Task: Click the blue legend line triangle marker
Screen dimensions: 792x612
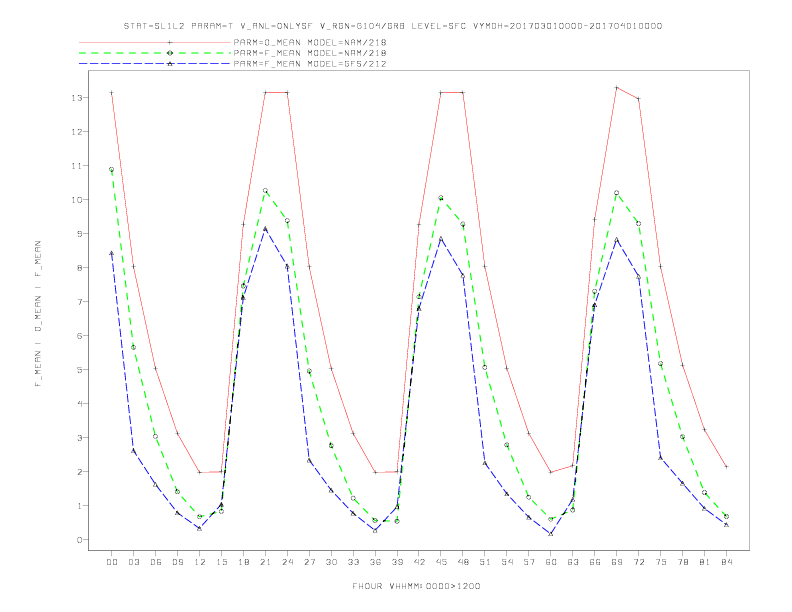Action: coord(170,64)
